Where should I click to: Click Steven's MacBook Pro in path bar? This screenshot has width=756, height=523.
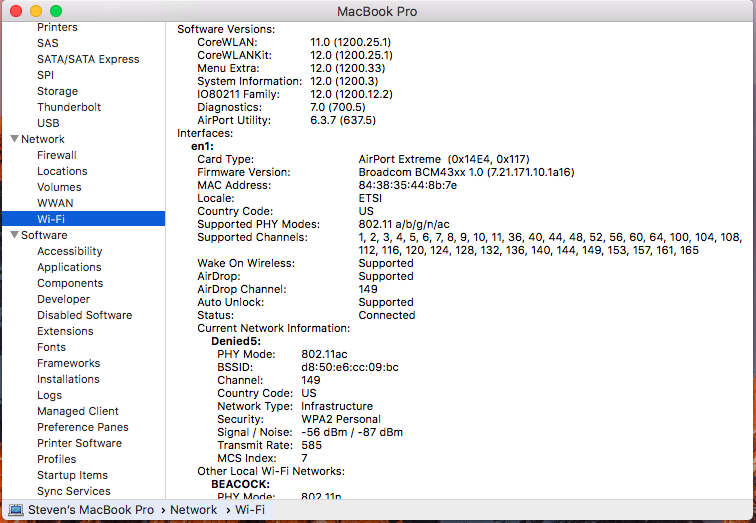91,510
